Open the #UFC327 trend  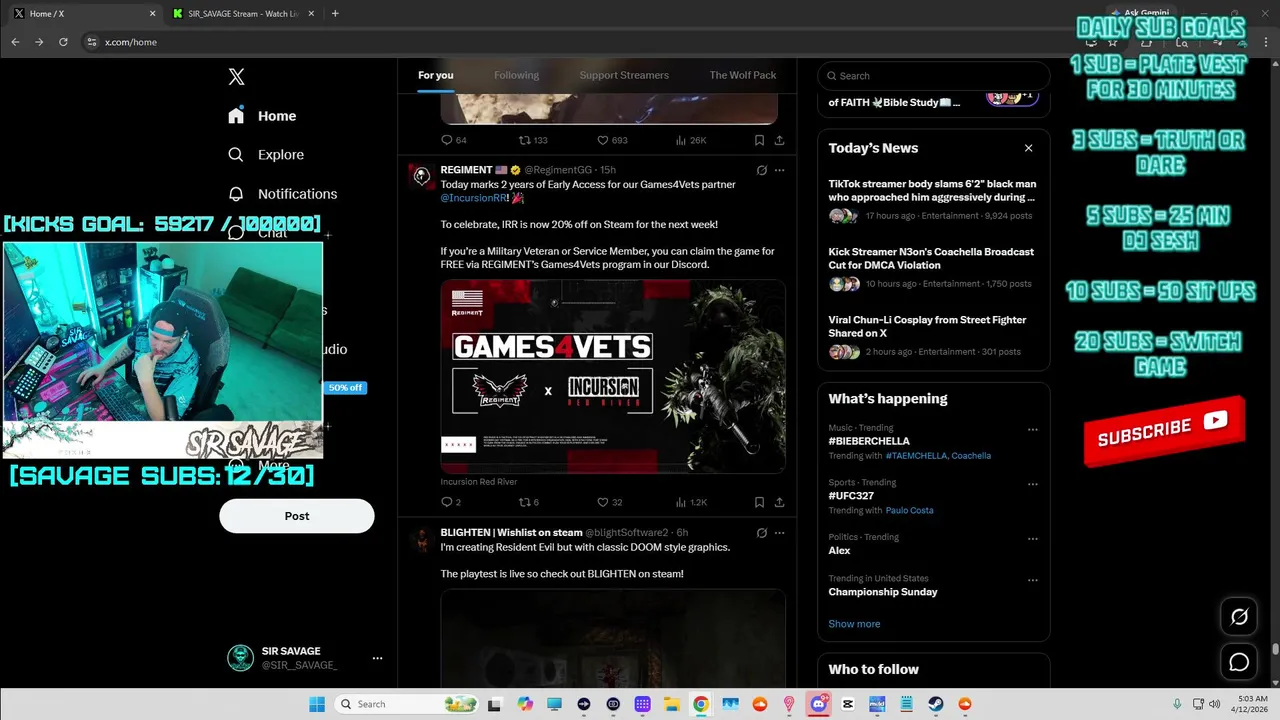tap(850, 496)
